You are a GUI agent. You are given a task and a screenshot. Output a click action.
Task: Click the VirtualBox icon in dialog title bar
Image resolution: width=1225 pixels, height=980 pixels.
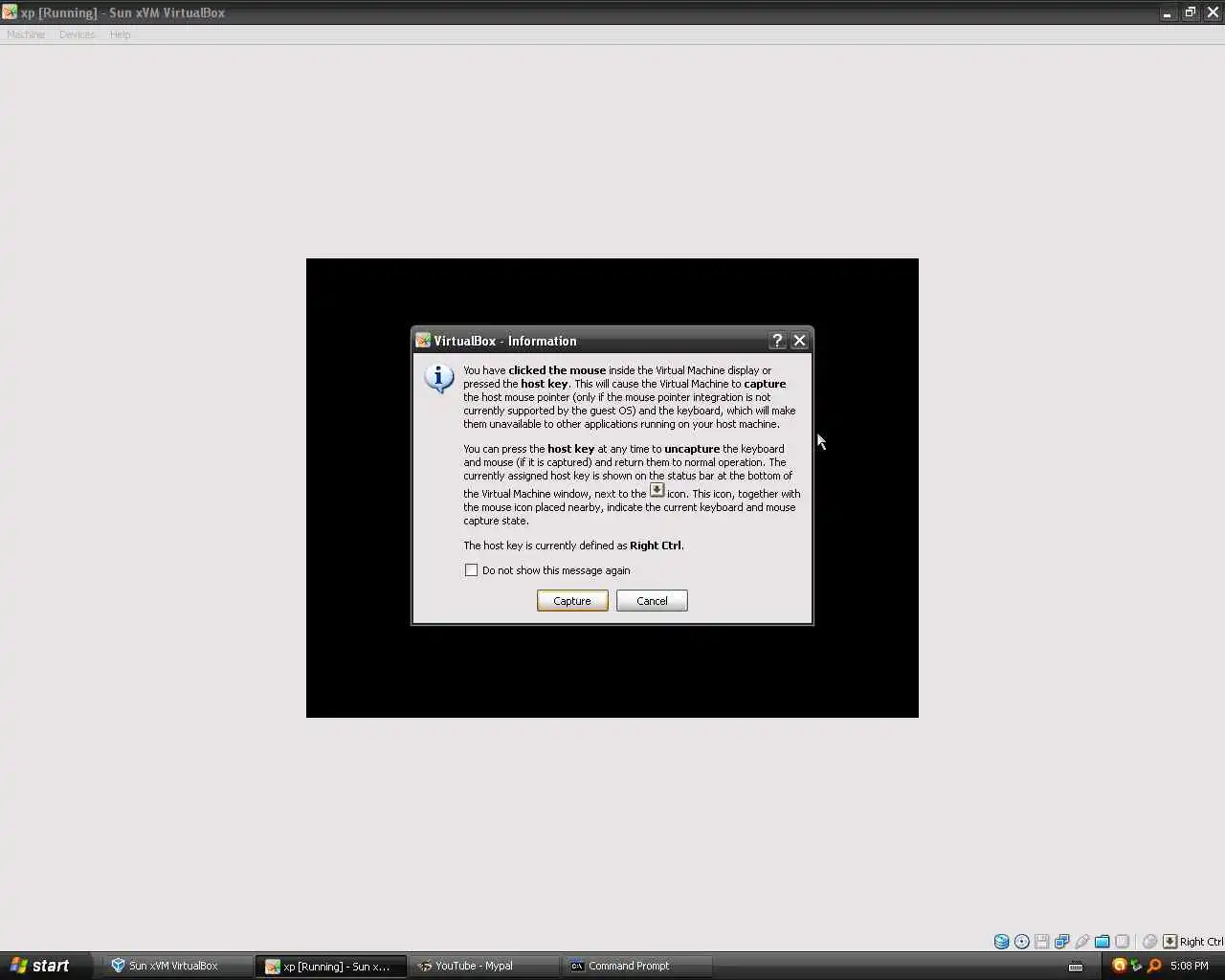423,341
